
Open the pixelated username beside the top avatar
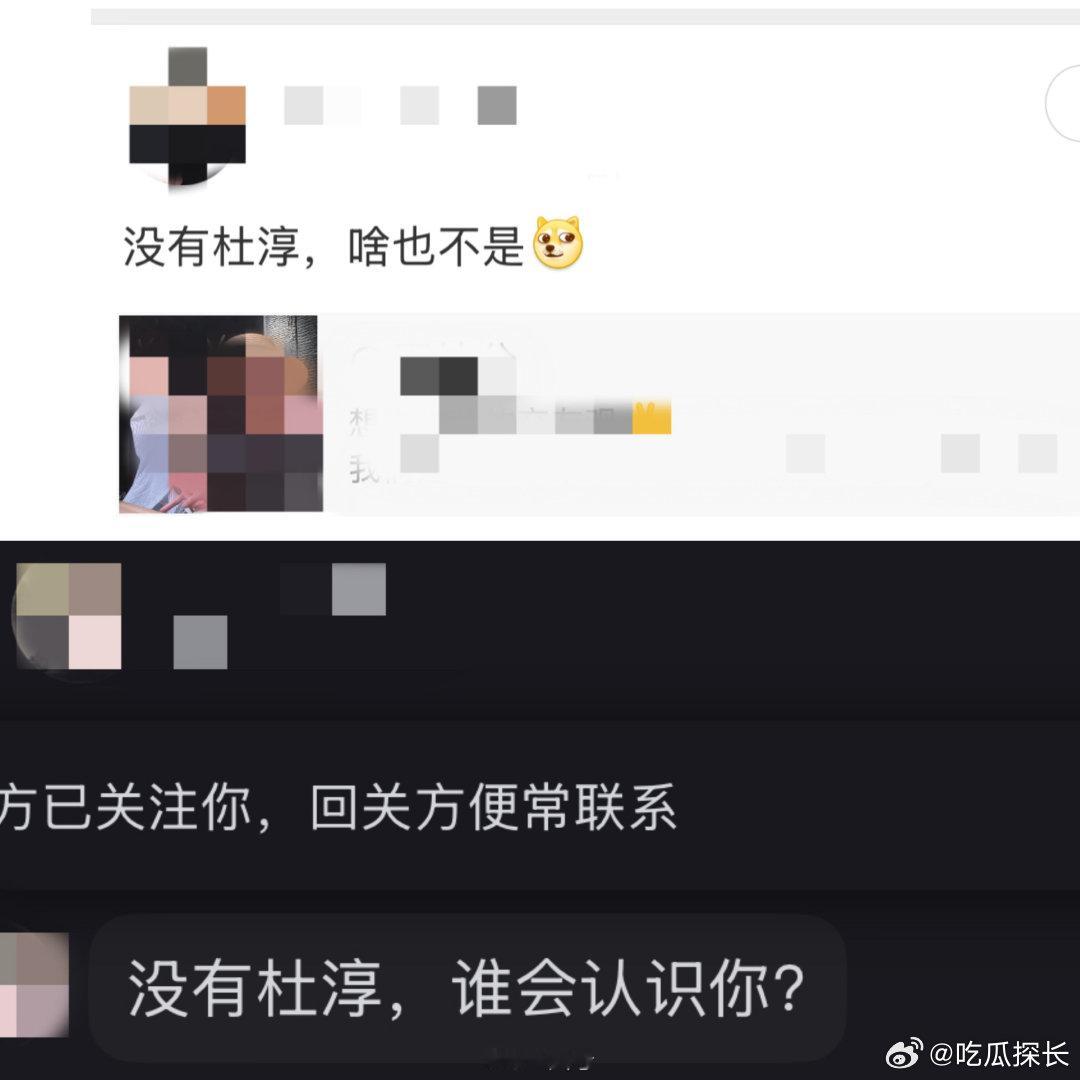click(400, 105)
